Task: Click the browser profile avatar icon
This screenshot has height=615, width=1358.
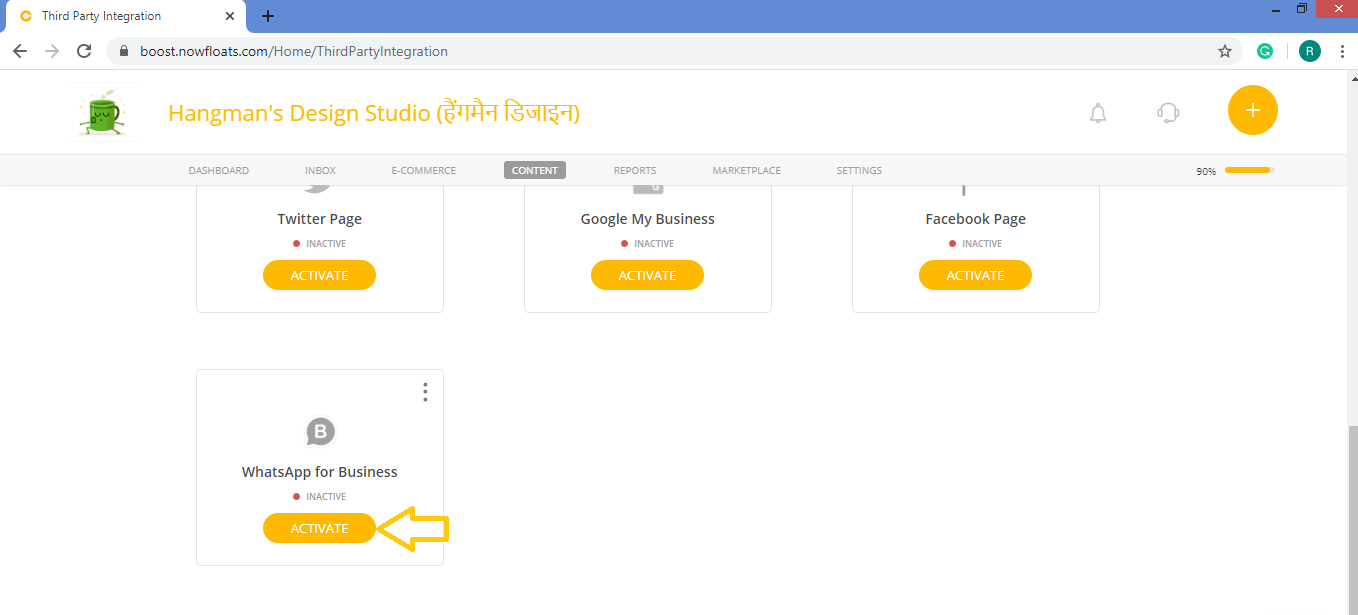Action: pos(1309,50)
